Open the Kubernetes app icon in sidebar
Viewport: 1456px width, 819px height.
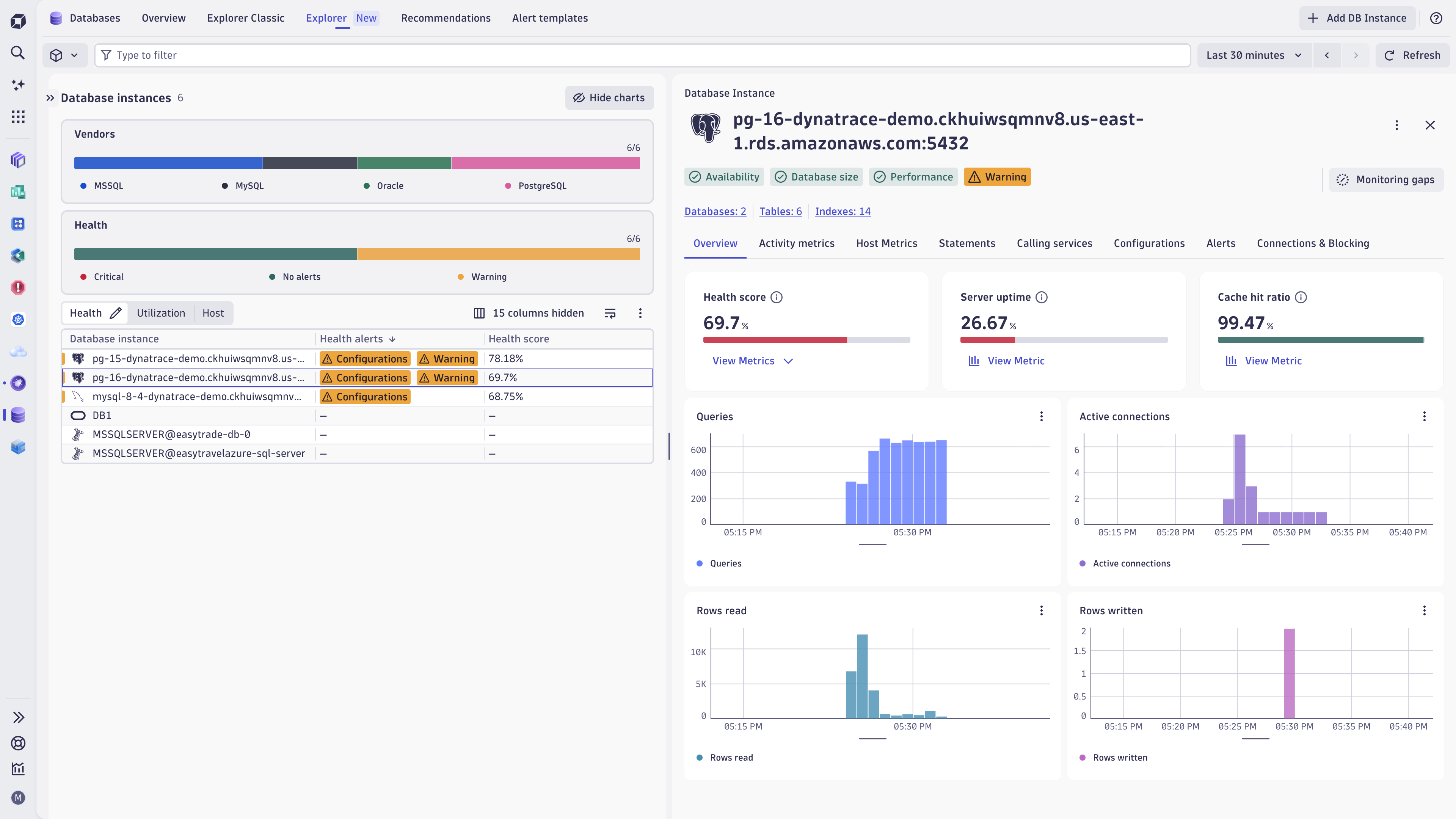18,319
